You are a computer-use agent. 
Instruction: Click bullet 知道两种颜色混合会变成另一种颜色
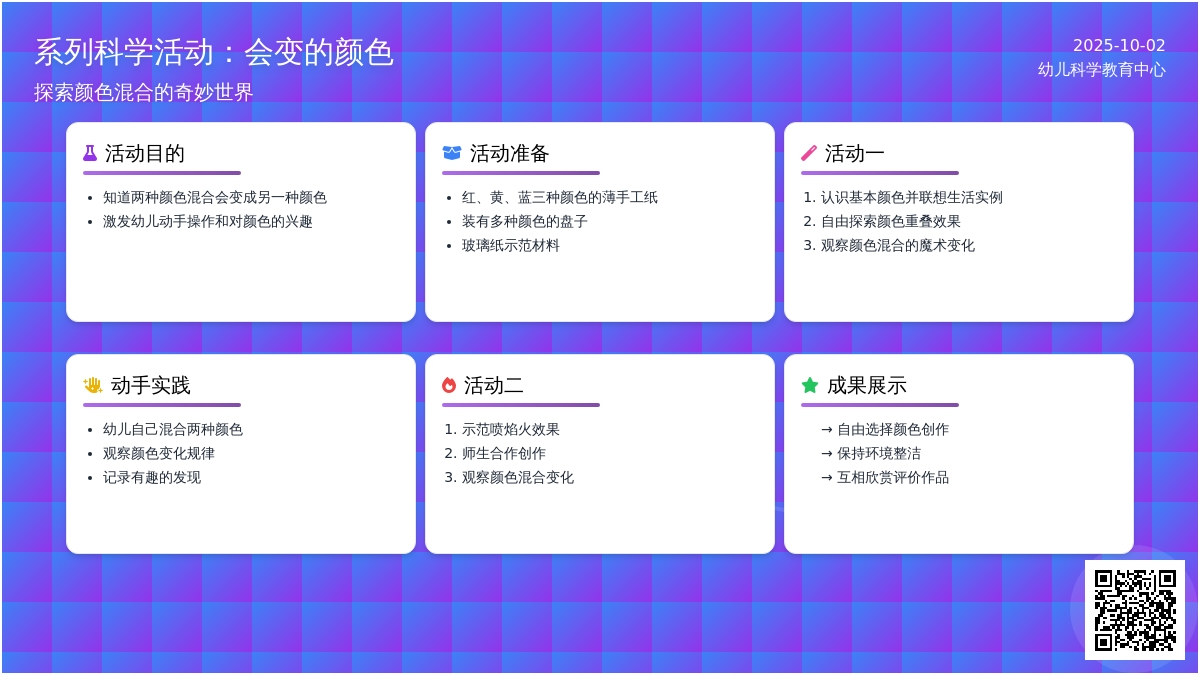(215, 198)
